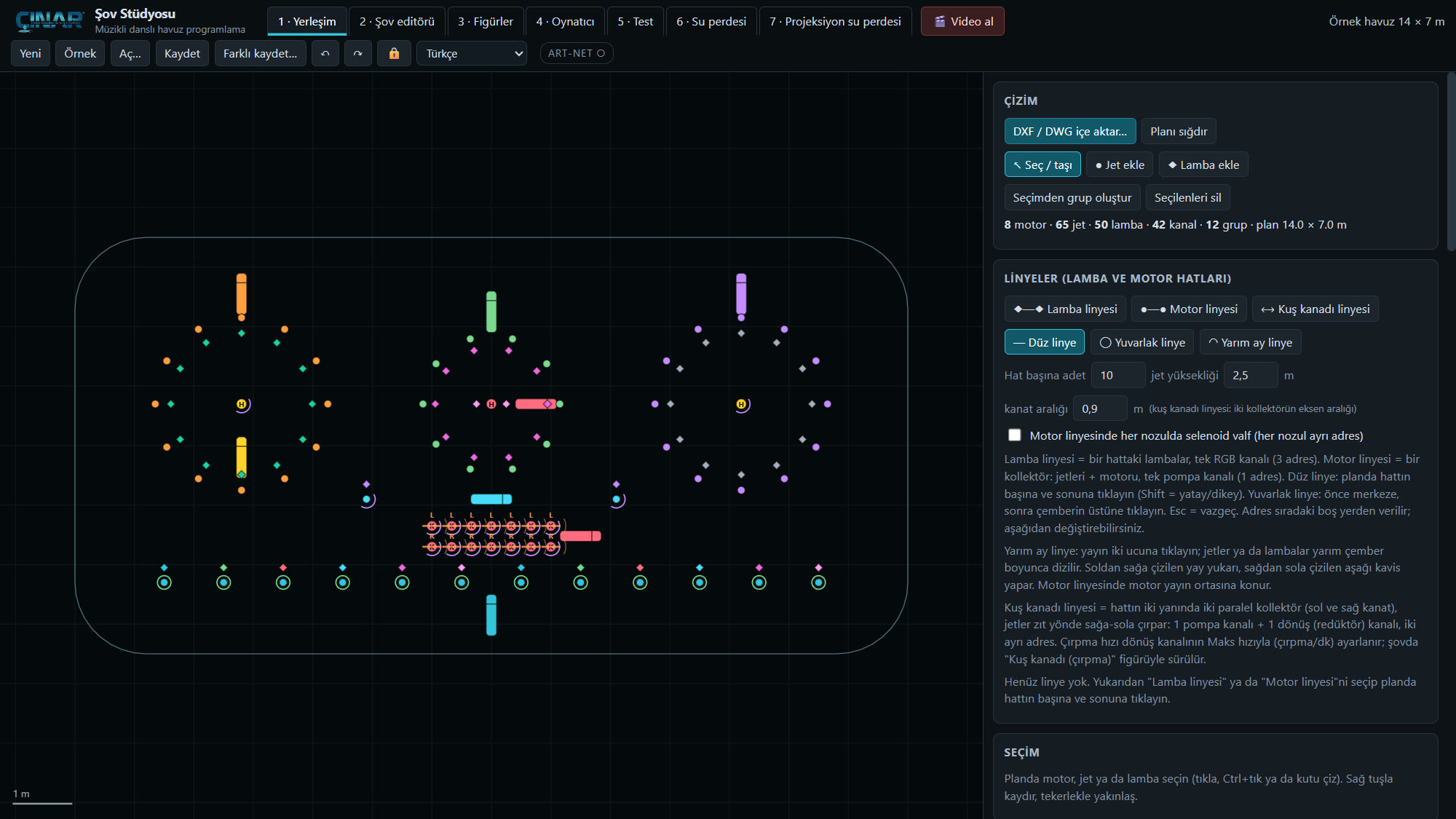This screenshot has width=1456, height=819.
Task: Click the yellow H hub of right group
Action: [741, 404]
